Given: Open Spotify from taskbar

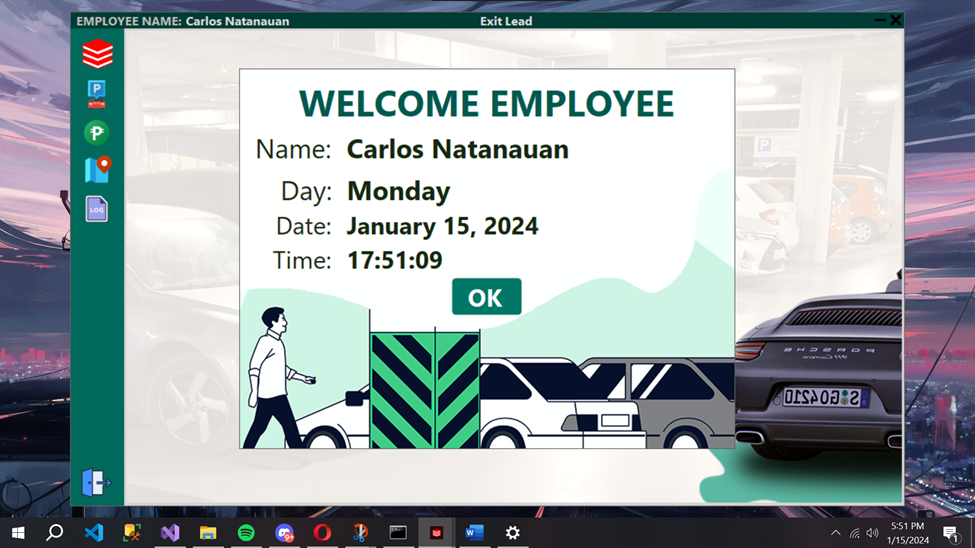Looking at the screenshot, I should [246, 532].
